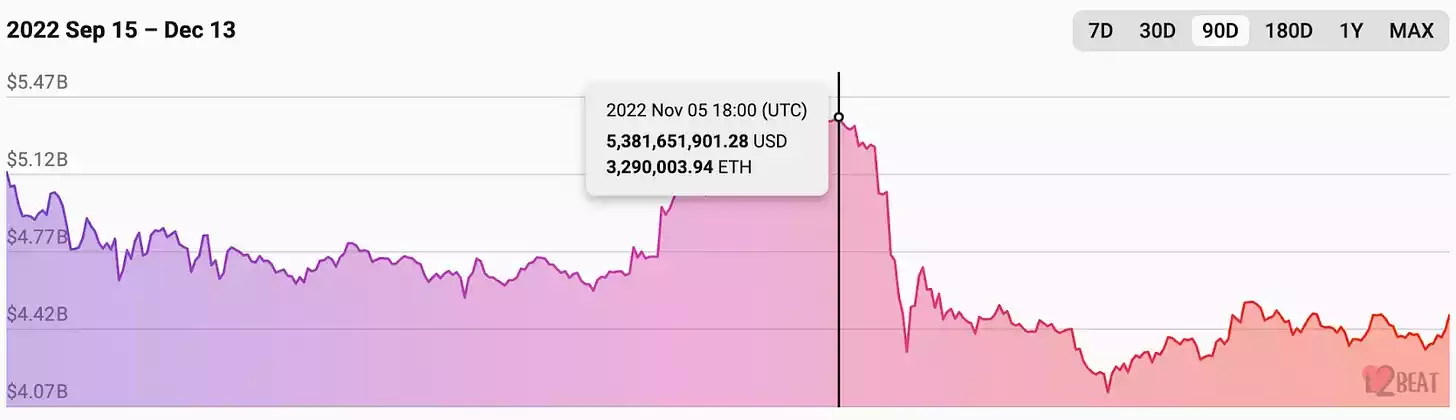This screenshot has width=1456, height=420.
Task: Click the active 90D range option
Action: [1220, 31]
